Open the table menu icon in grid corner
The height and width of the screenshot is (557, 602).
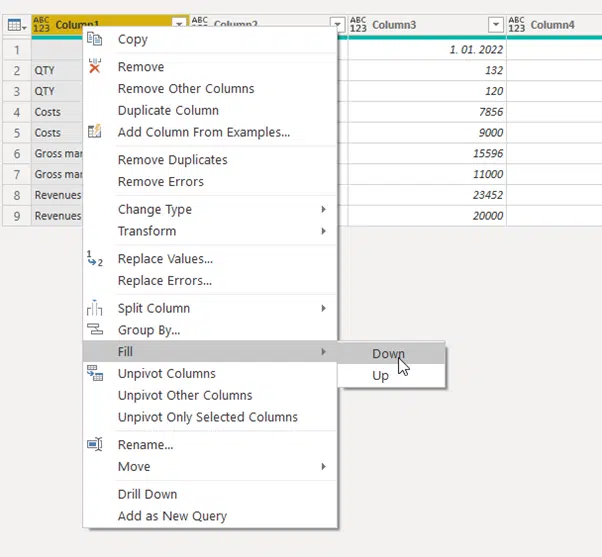pyautogui.click(x=17, y=25)
